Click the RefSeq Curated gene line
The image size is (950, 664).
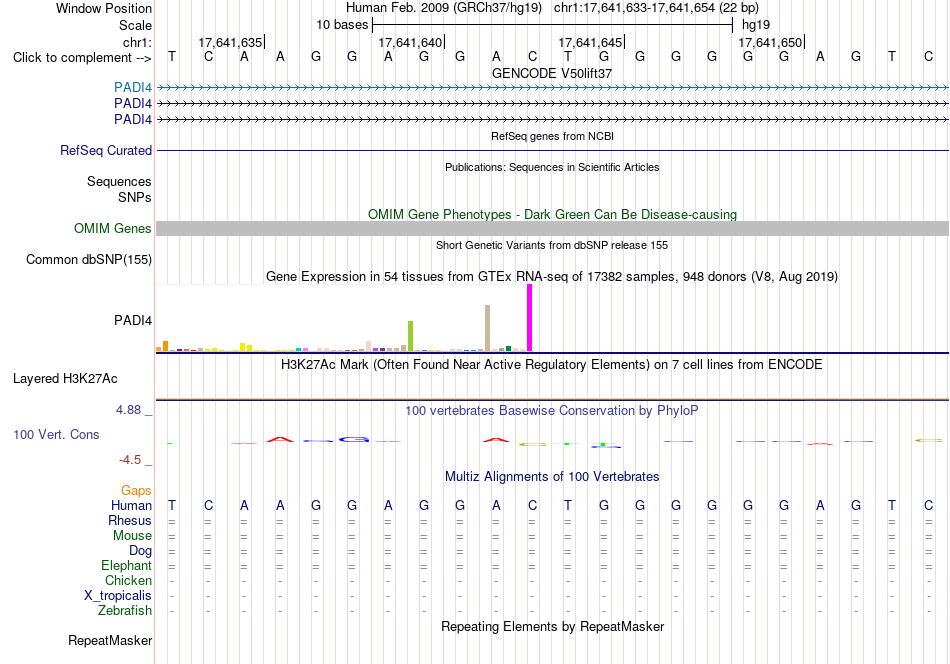(x=552, y=150)
